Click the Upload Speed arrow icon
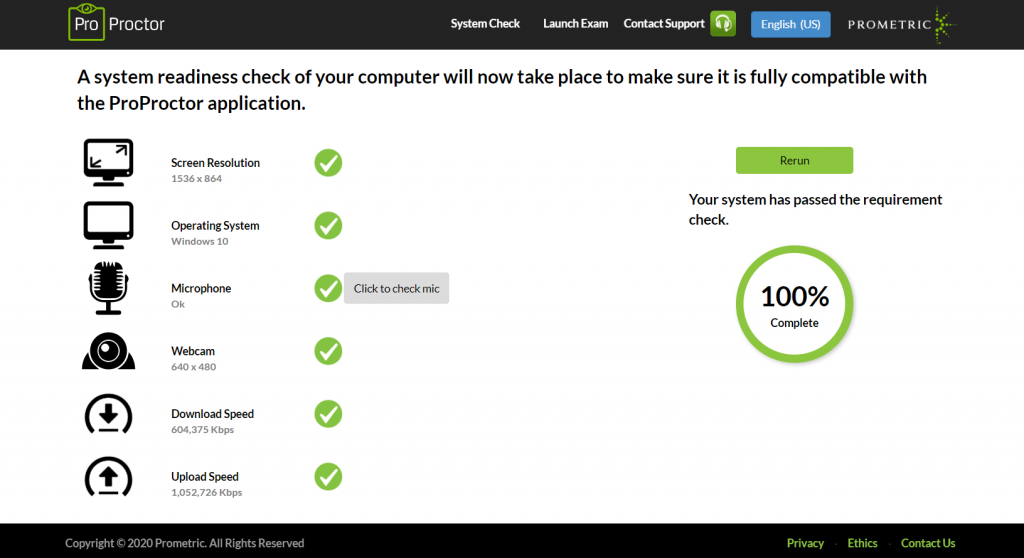Image resolution: width=1024 pixels, height=558 pixels. tap(108, 476)
